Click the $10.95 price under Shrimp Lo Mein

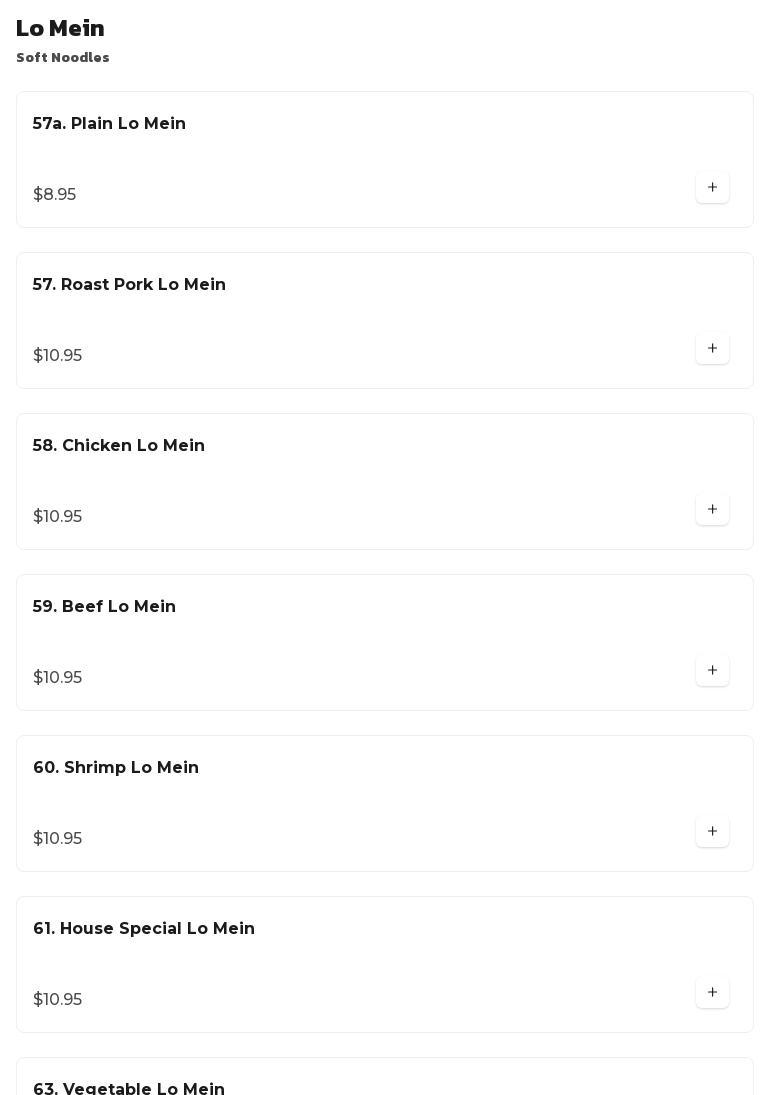[57, 838]
